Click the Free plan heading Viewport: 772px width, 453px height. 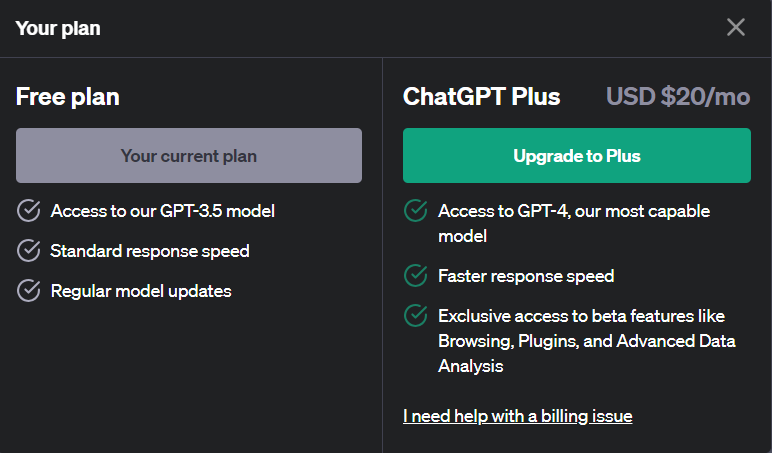[x=68, y=96]
